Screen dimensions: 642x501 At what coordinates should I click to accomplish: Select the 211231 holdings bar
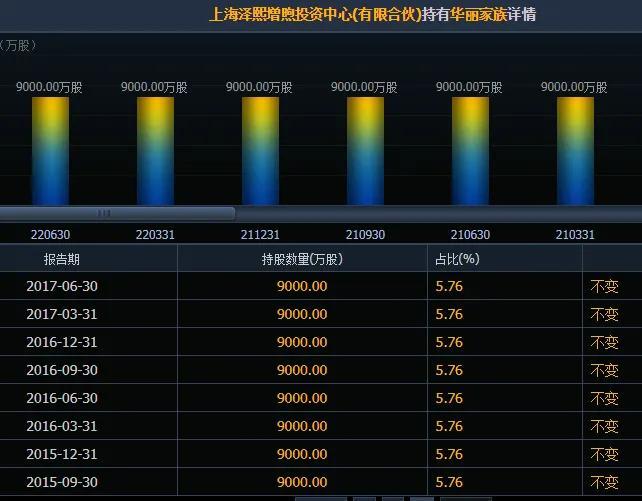[x=260, y=151]
